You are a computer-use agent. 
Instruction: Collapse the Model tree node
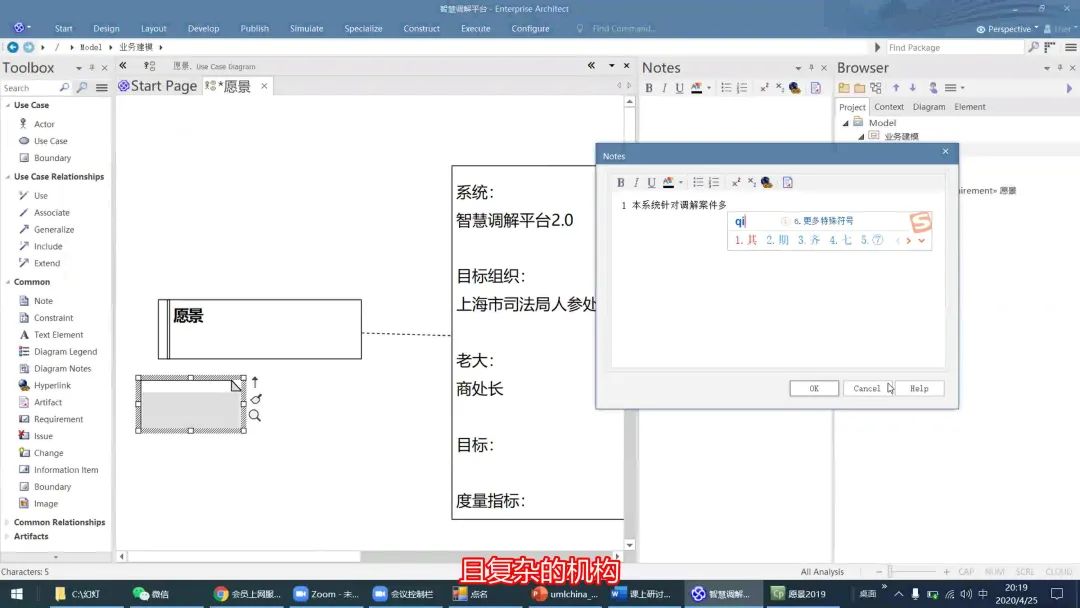[845, 123]
